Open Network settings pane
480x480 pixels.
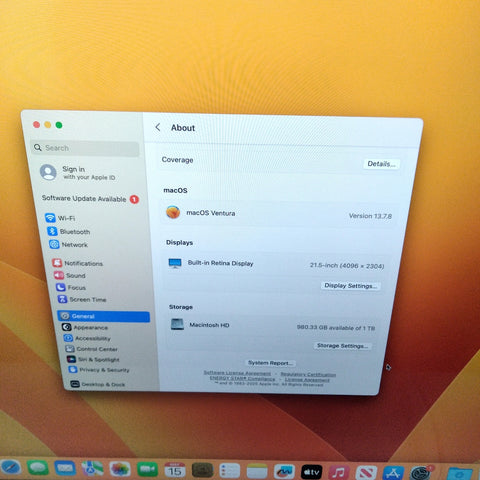pos(69,245)
